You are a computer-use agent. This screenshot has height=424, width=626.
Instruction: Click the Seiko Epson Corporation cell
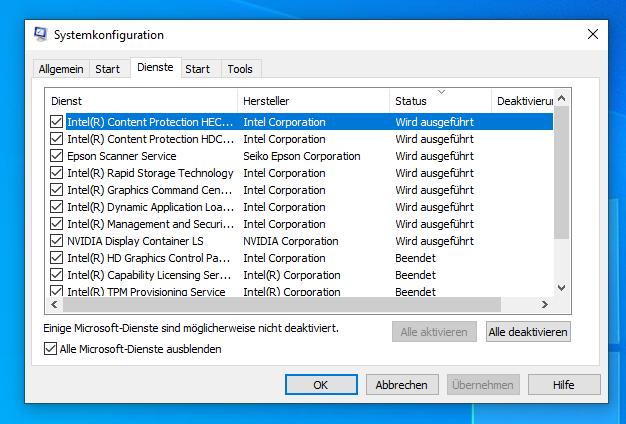pyautogui.click(x=302, y=156)
